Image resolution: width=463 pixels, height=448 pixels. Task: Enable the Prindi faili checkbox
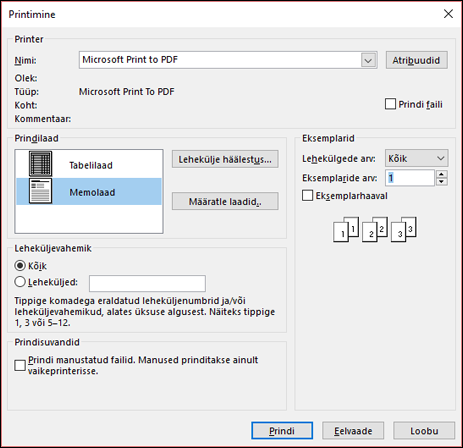390,104
